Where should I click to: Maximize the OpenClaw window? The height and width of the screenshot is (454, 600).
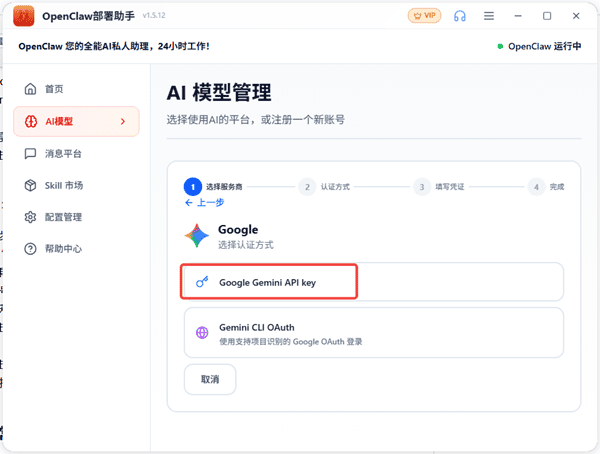[x=547, y=16]
